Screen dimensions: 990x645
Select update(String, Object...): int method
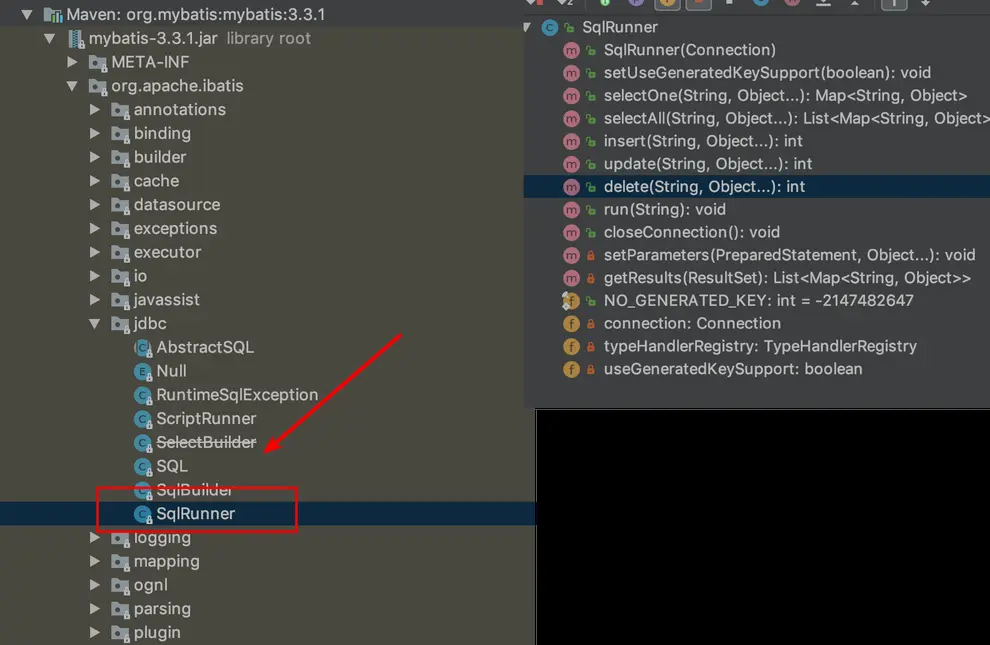708,163
